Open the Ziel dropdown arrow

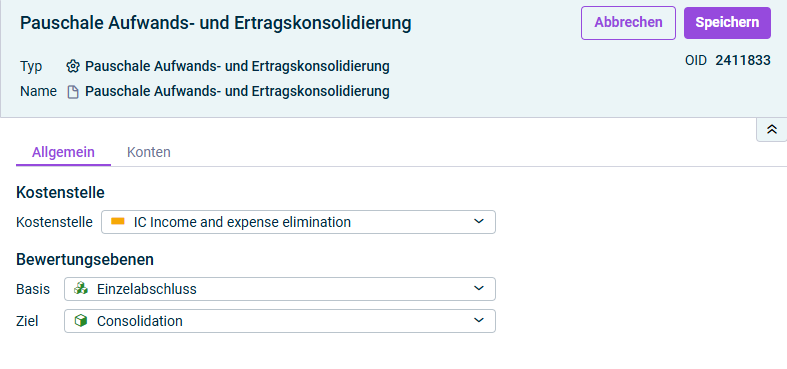click(x=479, y=321)
